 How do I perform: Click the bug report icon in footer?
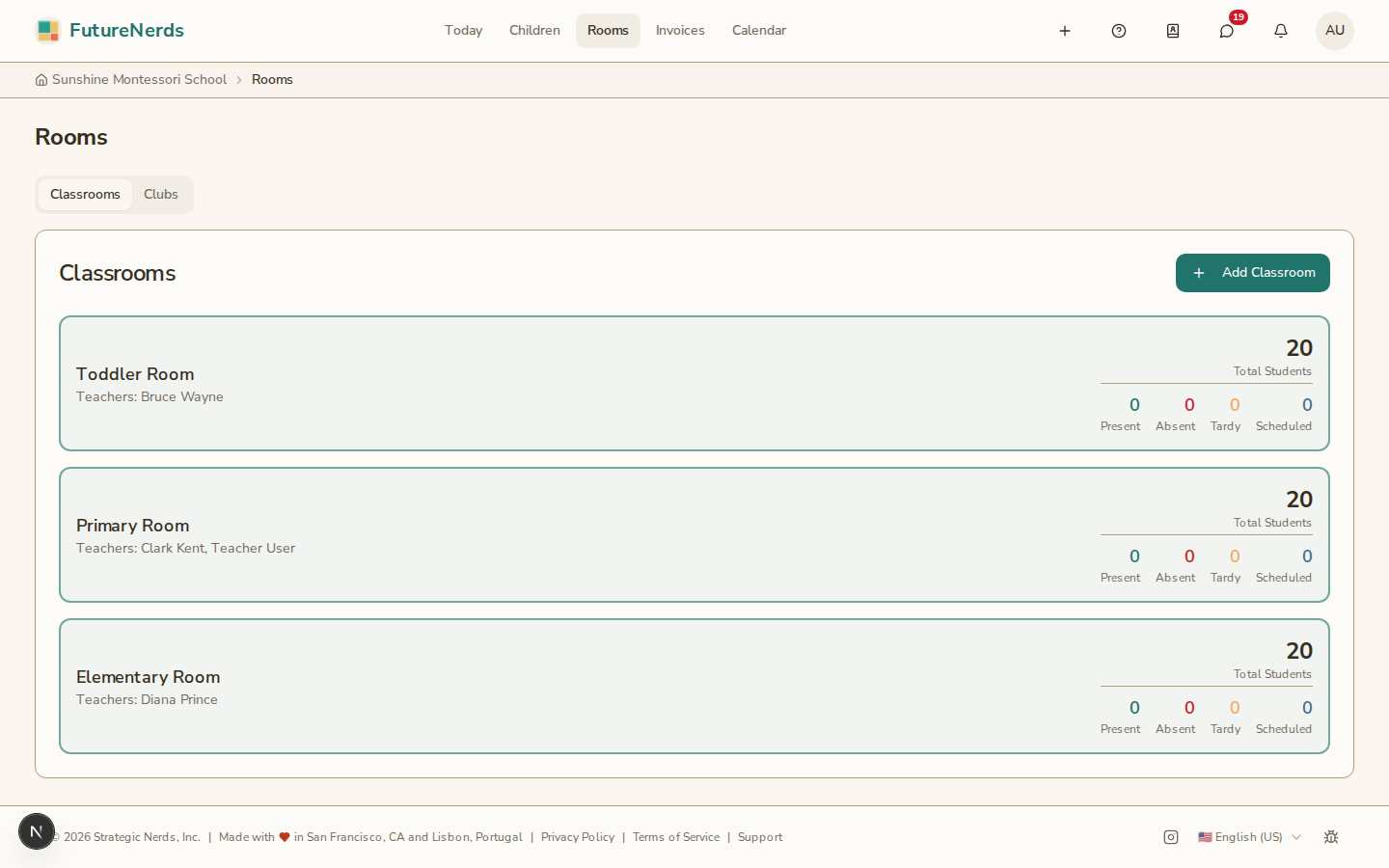[1331, 837]
